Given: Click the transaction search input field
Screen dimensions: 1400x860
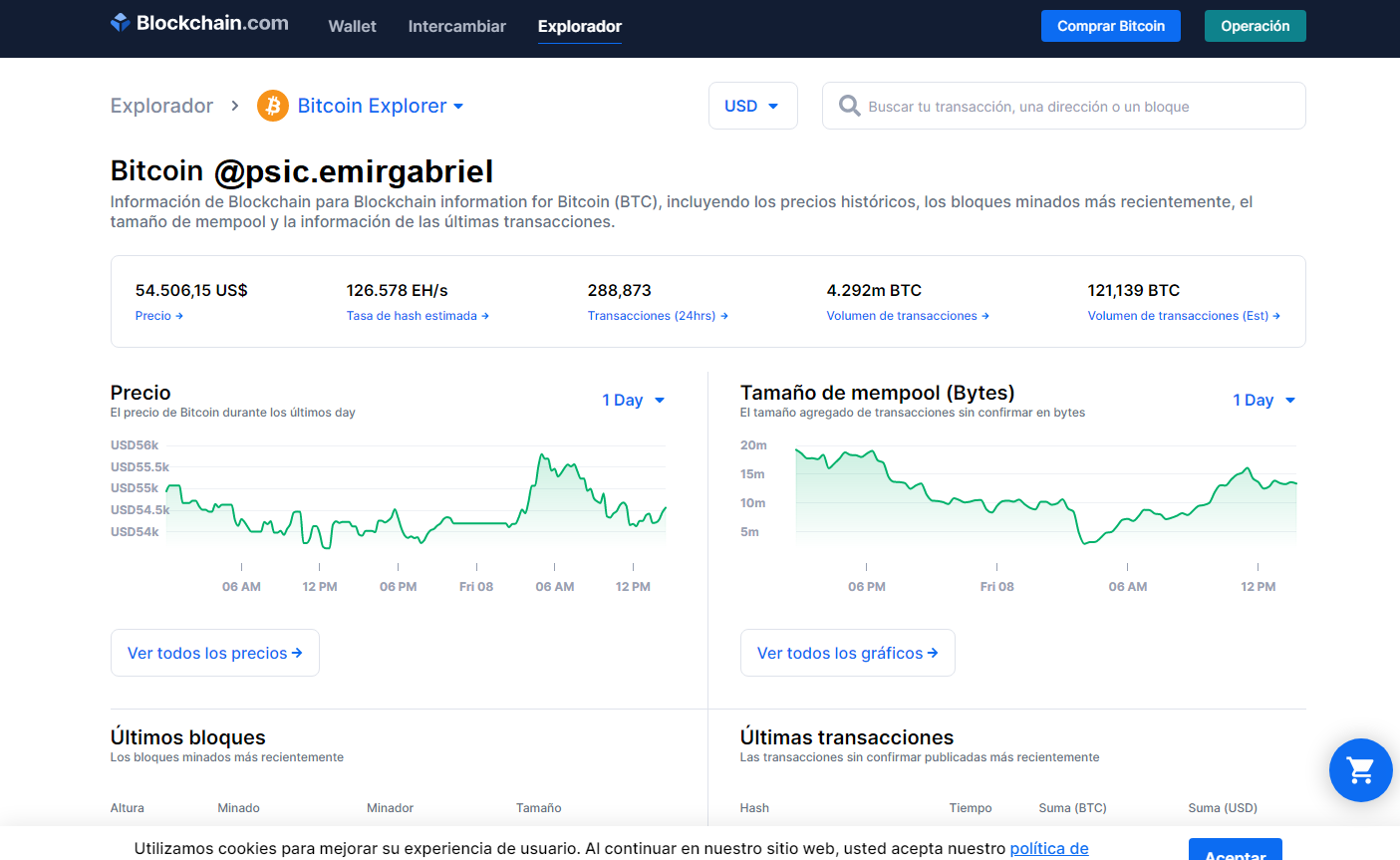Looking at the screenshot, I should (x=1064, y=106).
